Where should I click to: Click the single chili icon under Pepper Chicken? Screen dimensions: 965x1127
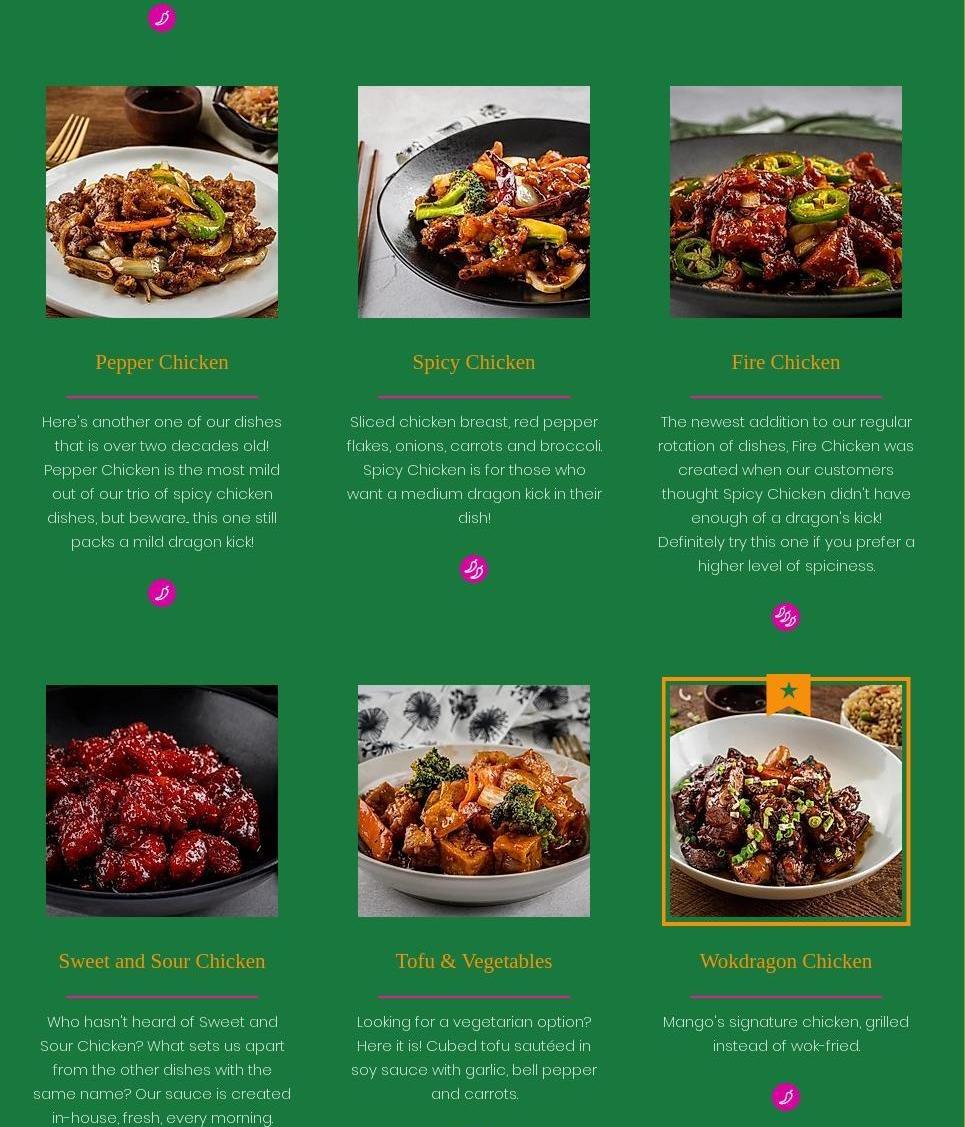162,593
